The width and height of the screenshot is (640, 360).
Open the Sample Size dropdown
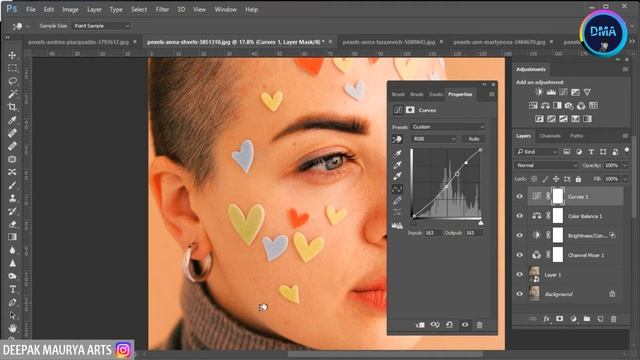[101, 26]
